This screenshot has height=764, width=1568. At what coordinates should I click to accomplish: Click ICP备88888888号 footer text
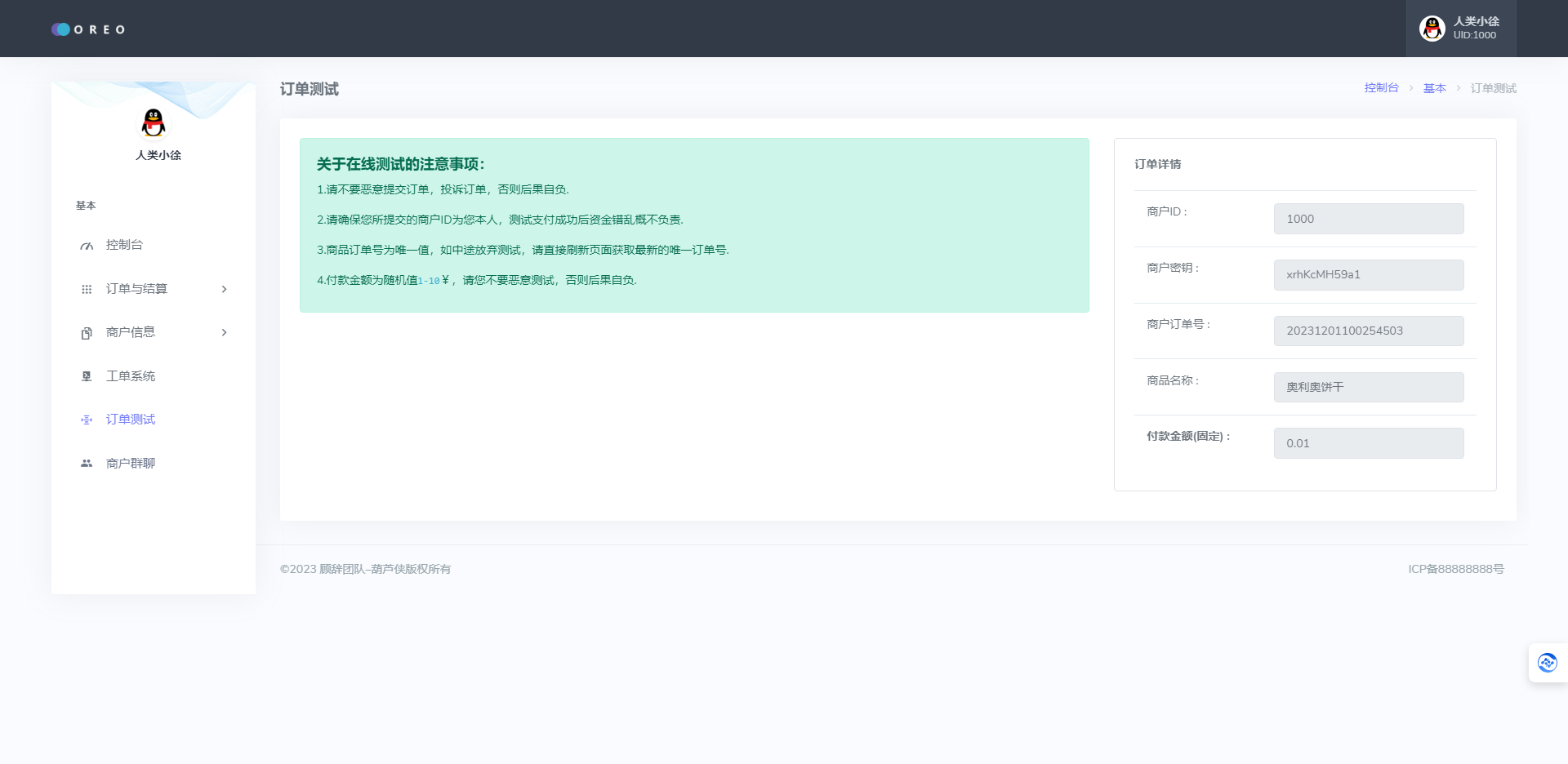1456,569
